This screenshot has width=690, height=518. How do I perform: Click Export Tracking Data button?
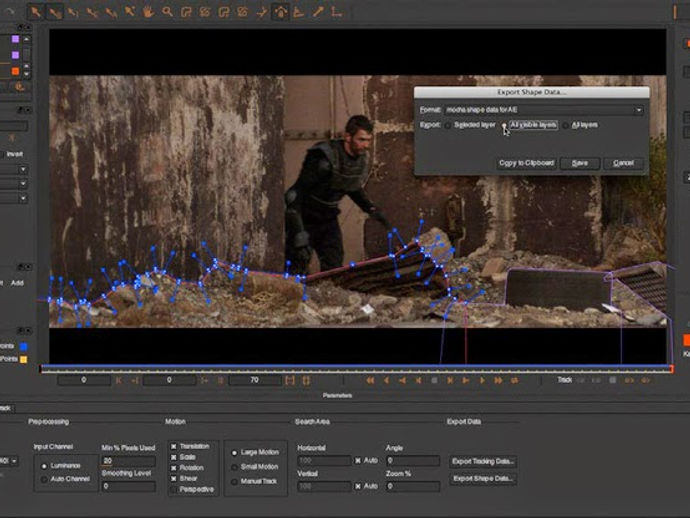(x=483, y=462)
